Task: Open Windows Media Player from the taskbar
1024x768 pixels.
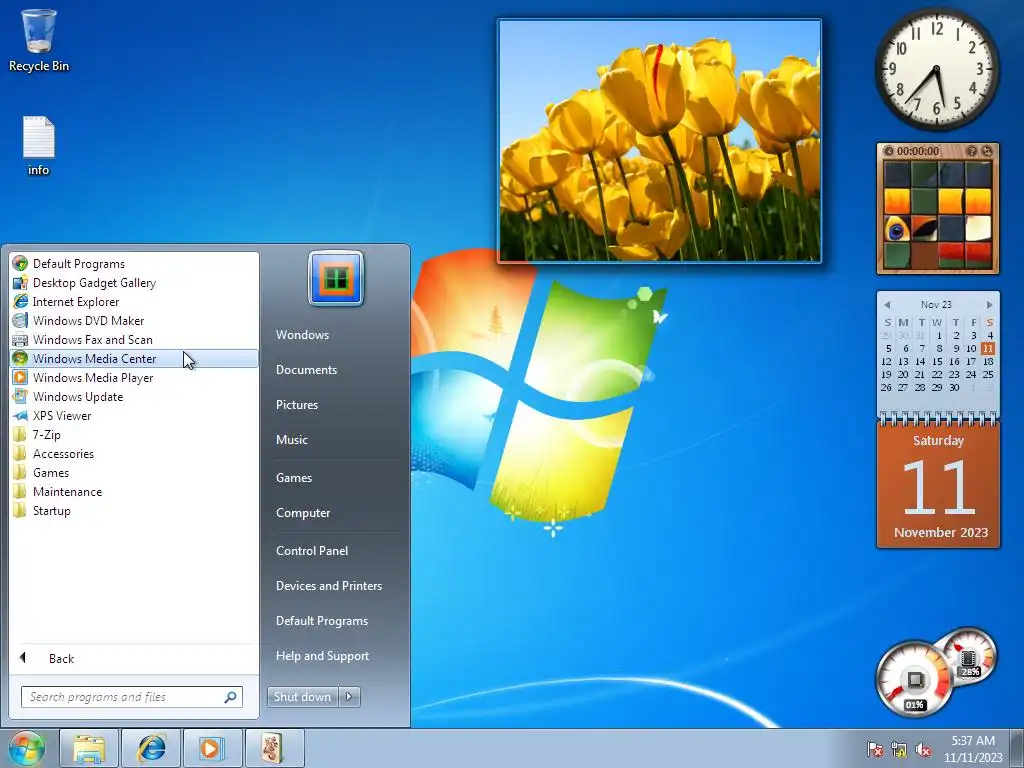Action: coord(212,748)
